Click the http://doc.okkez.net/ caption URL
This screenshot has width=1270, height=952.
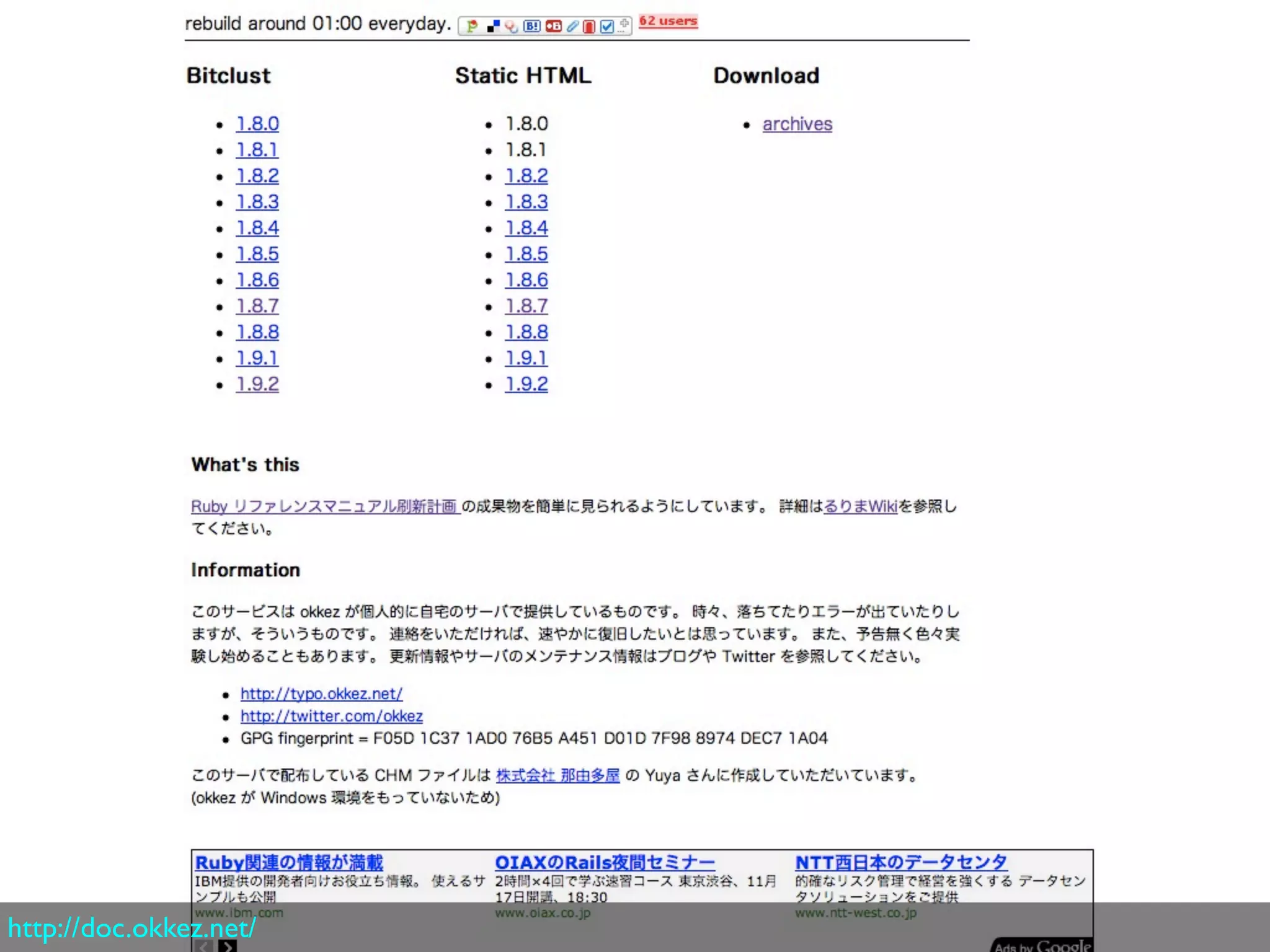131,928
